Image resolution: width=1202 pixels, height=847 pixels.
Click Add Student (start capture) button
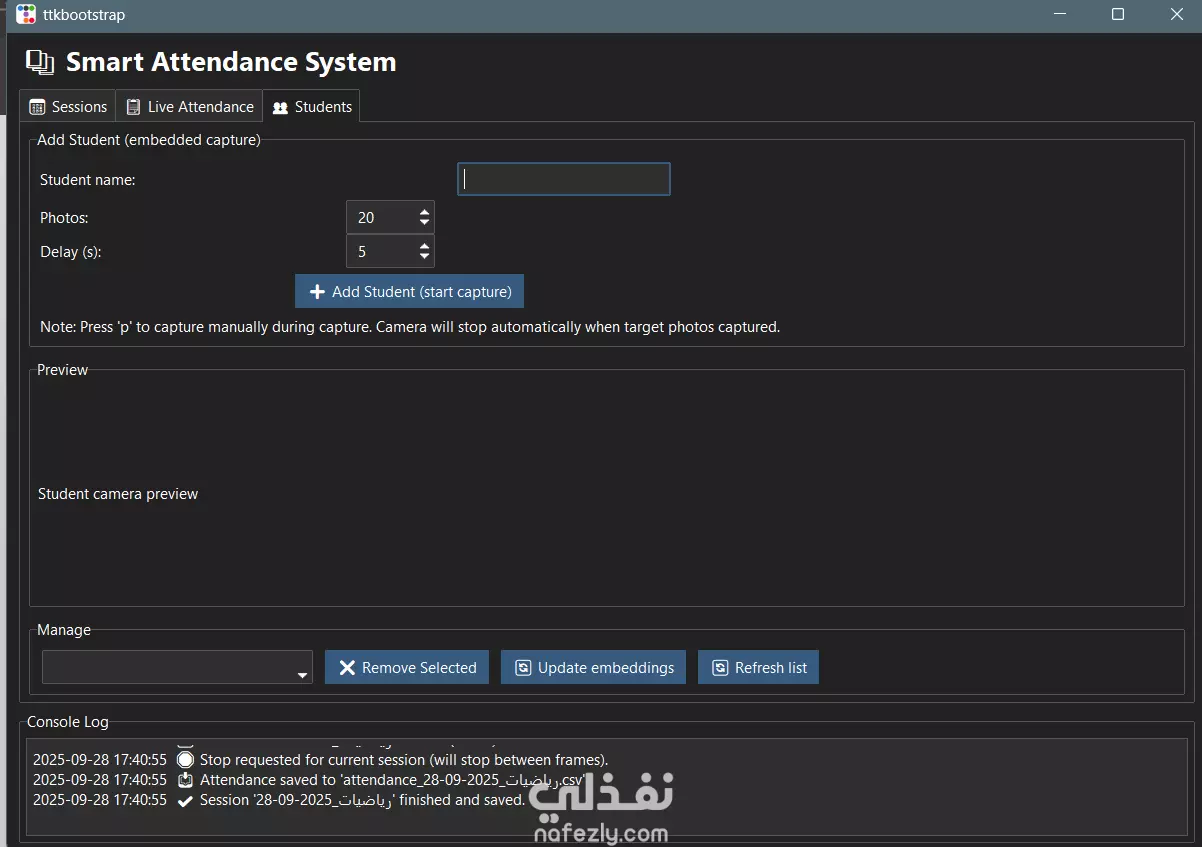[410, 292]
